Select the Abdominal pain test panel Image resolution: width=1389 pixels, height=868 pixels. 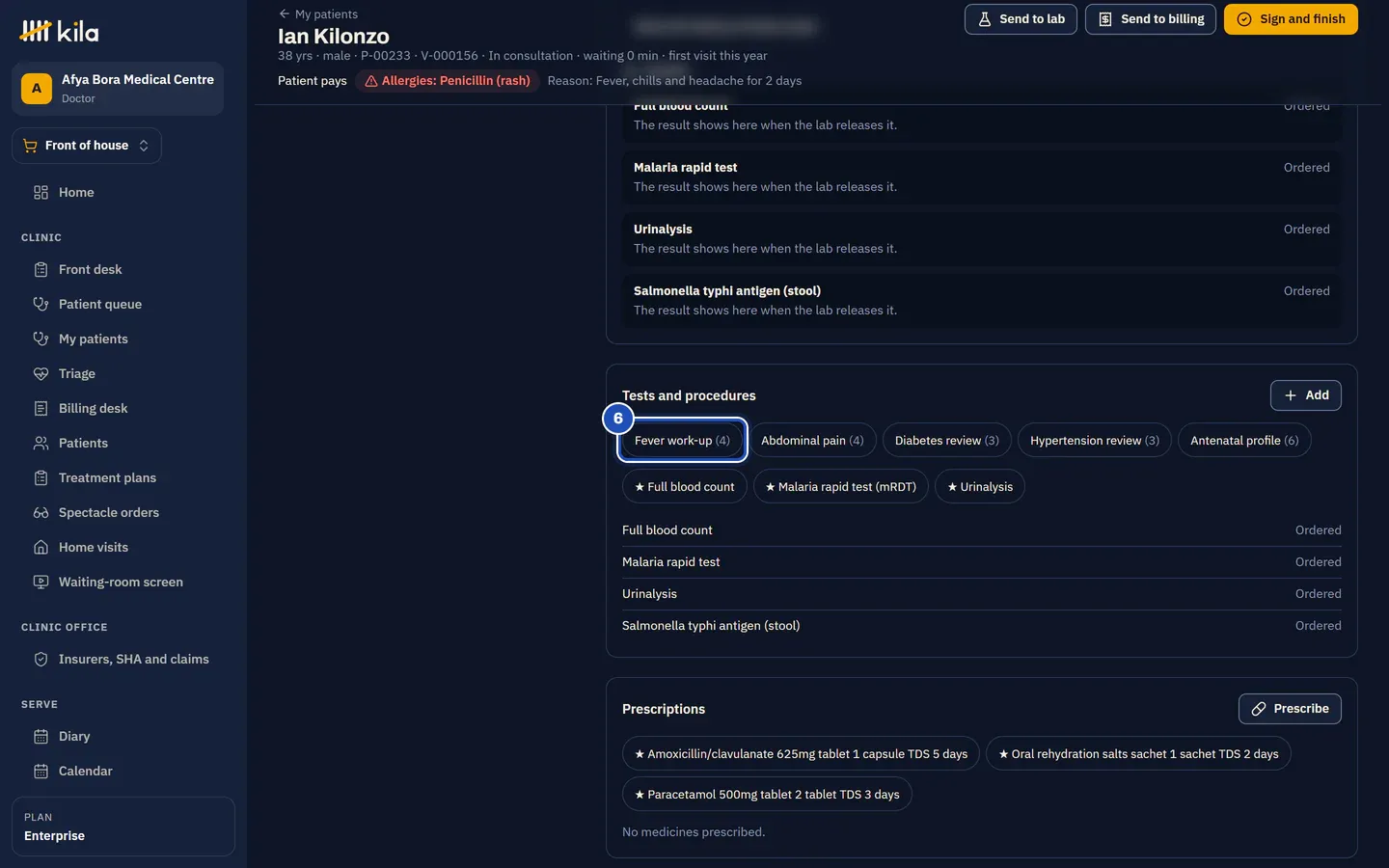812,440
